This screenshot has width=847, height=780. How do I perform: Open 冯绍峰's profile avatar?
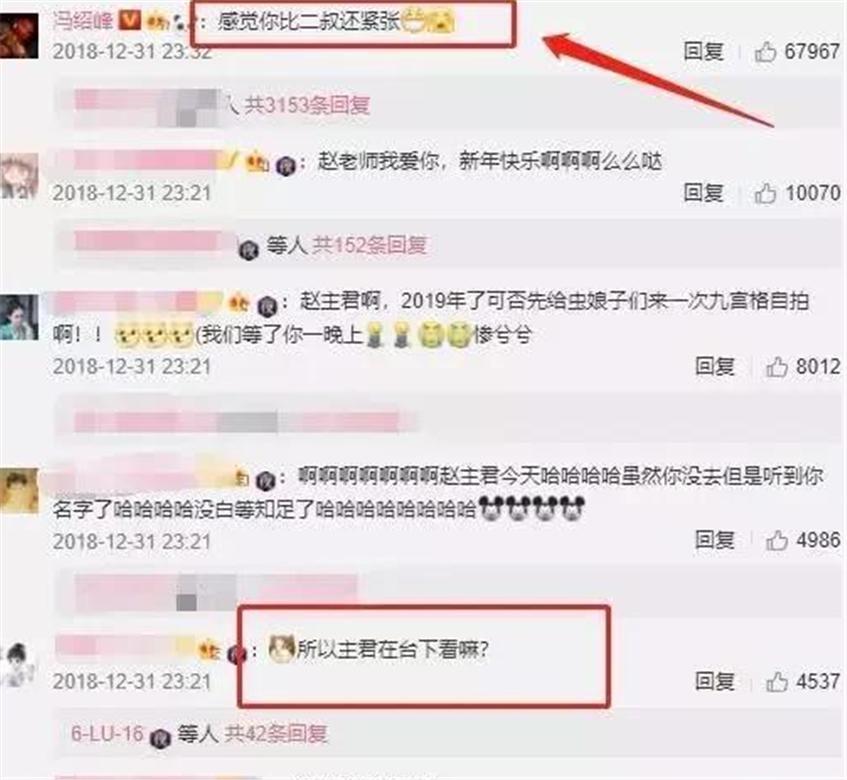click(19, 36)
